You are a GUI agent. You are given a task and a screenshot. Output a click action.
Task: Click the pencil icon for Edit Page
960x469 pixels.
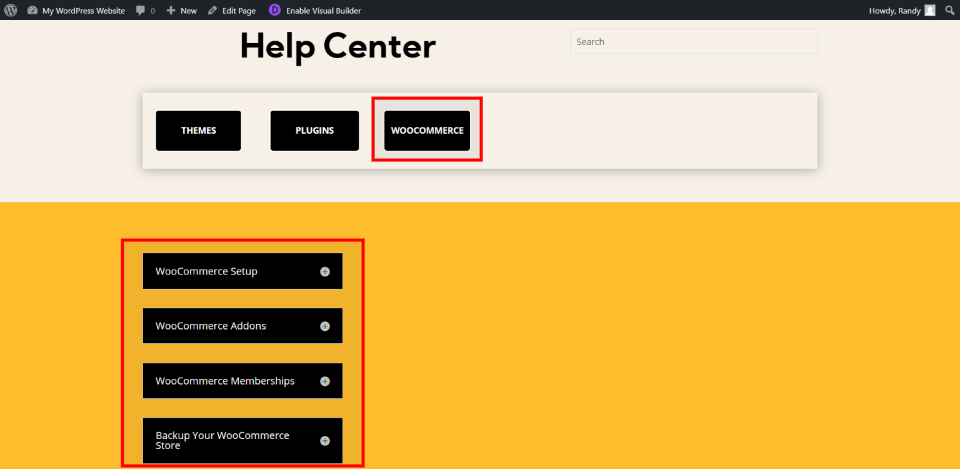point(212,10)
